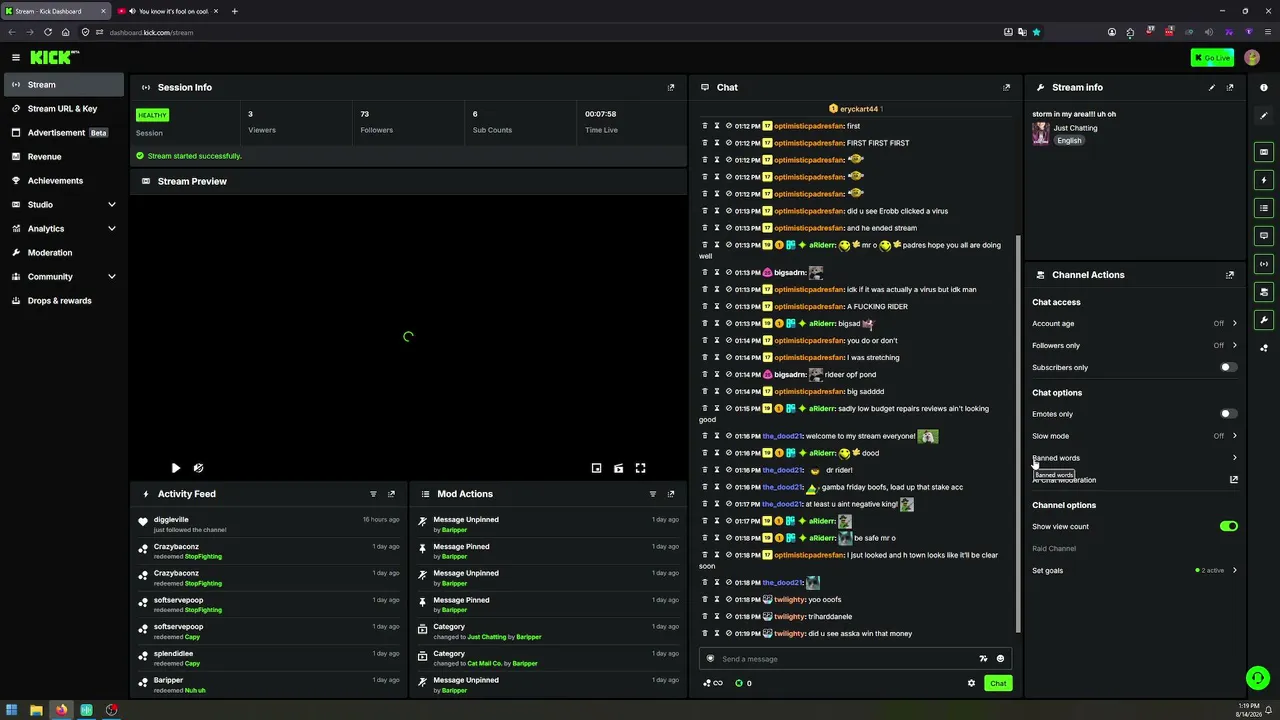
Task: Click the English language tag
Action: point(1069,141)
